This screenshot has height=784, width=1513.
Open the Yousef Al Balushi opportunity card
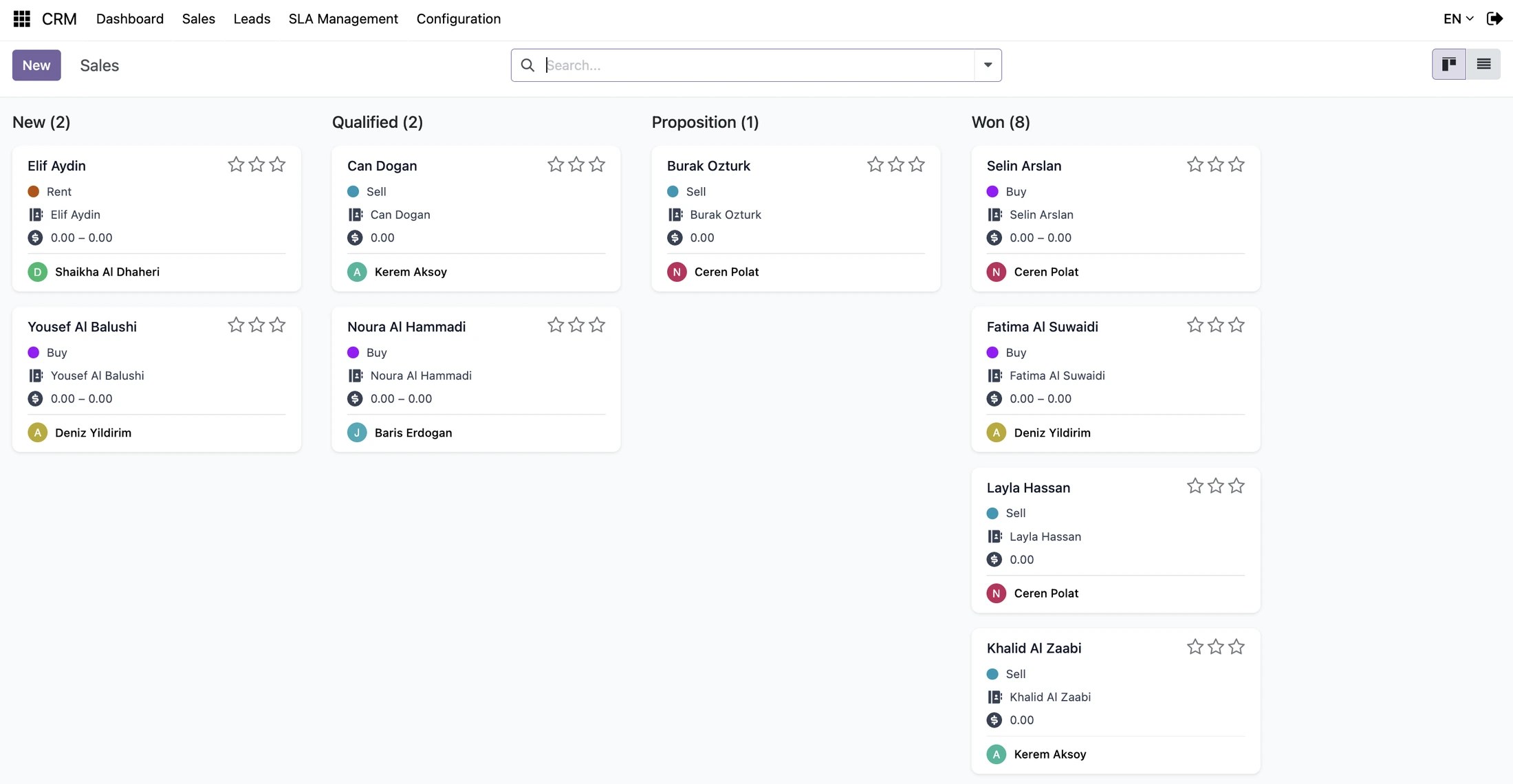157,379
